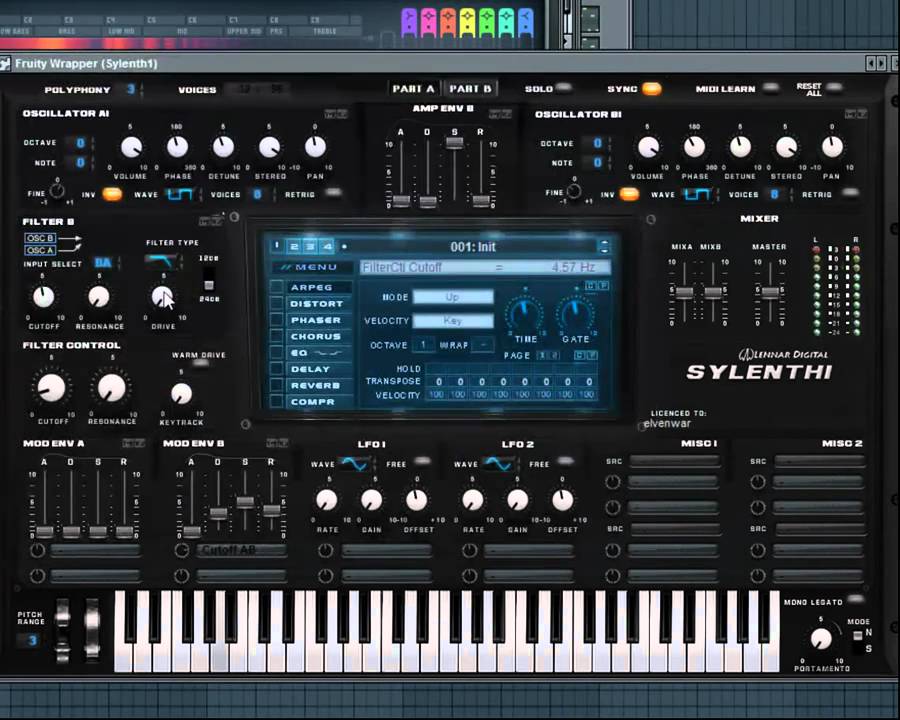Click the next-preset arrow in the Fruity Wrapper title bar

coord(882,63)
